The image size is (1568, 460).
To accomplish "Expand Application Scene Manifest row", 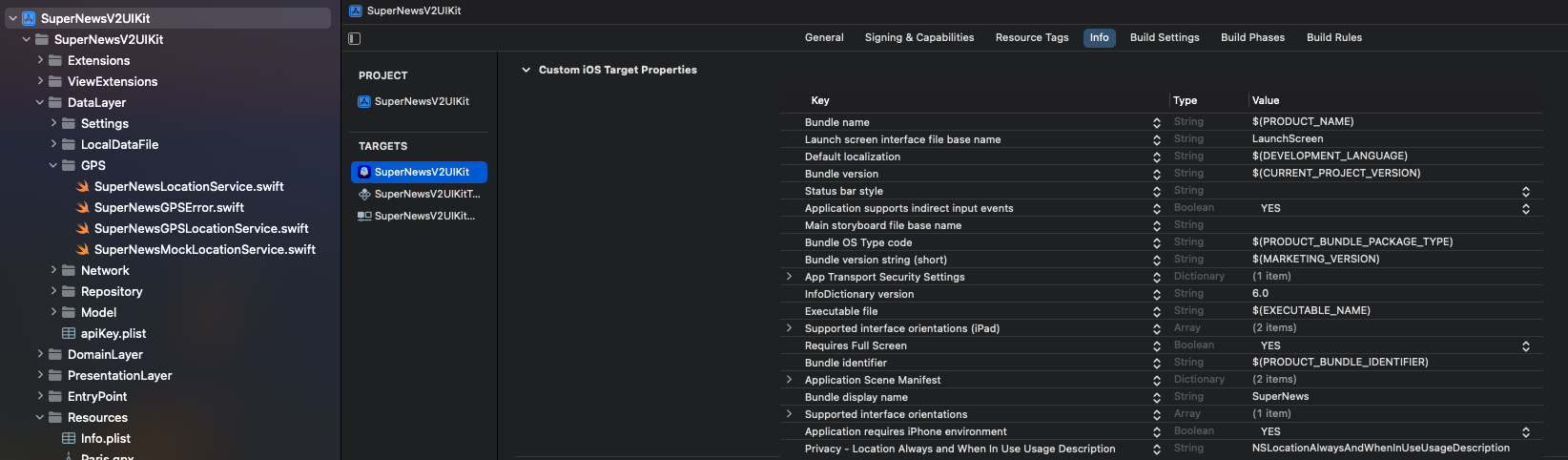I will 789,380.
